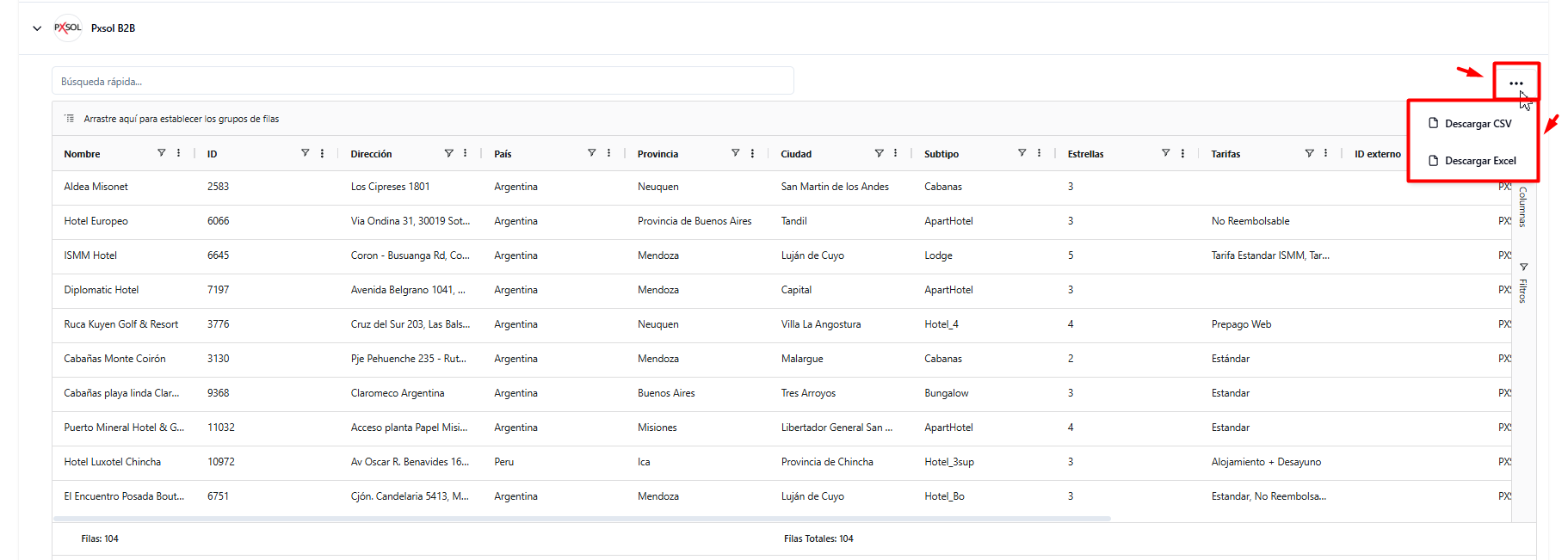This screenshot has width=1568, height=560.
Task: Open the Columnas side panel
Action: point(1522,206)
